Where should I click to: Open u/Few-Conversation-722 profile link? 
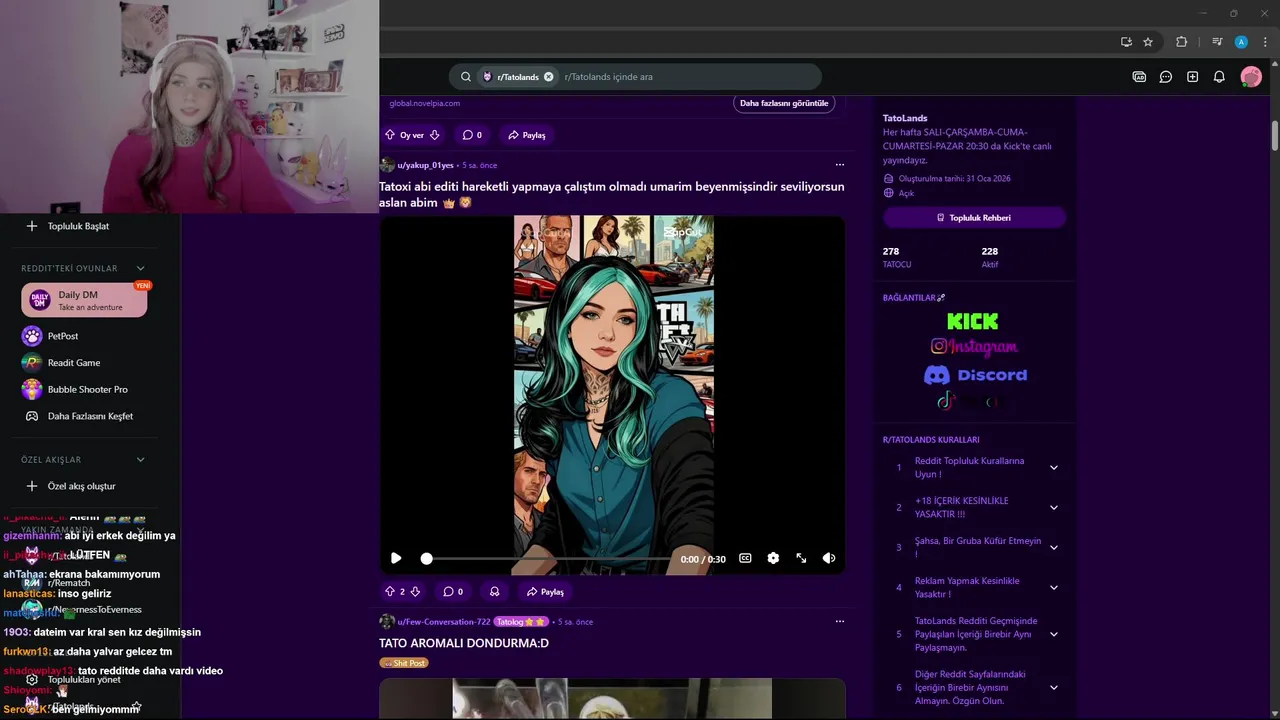[x=444, y=622]
